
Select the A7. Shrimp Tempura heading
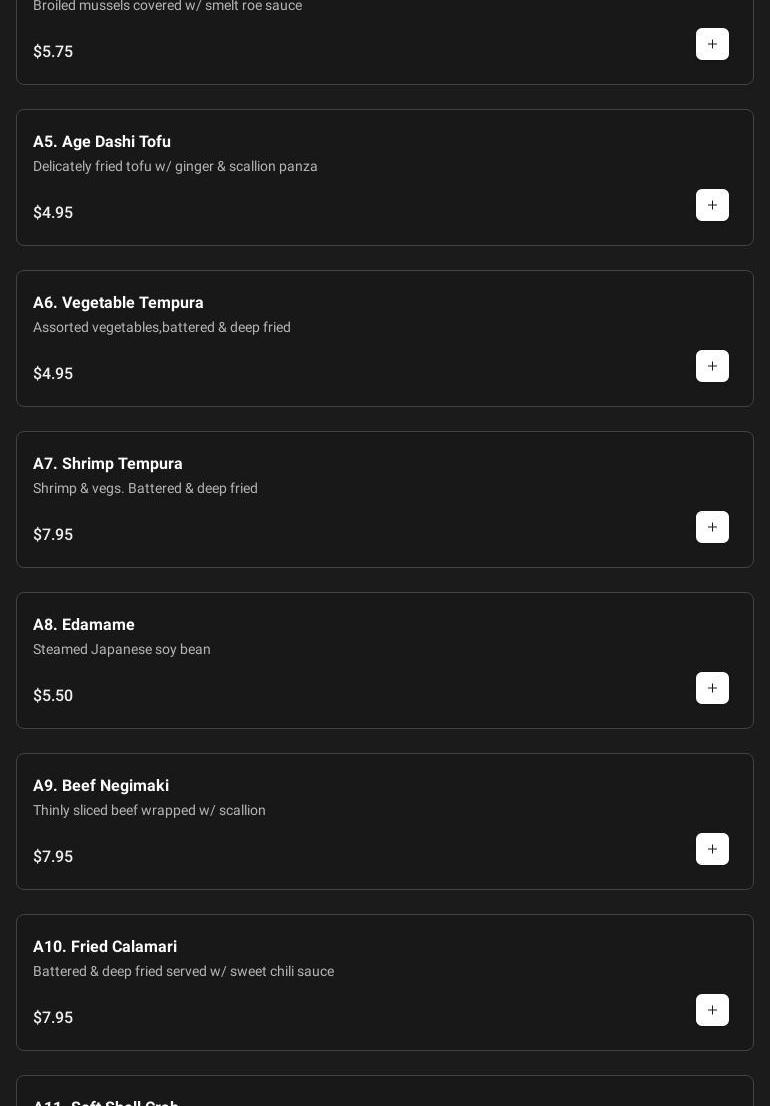(108, 464)
